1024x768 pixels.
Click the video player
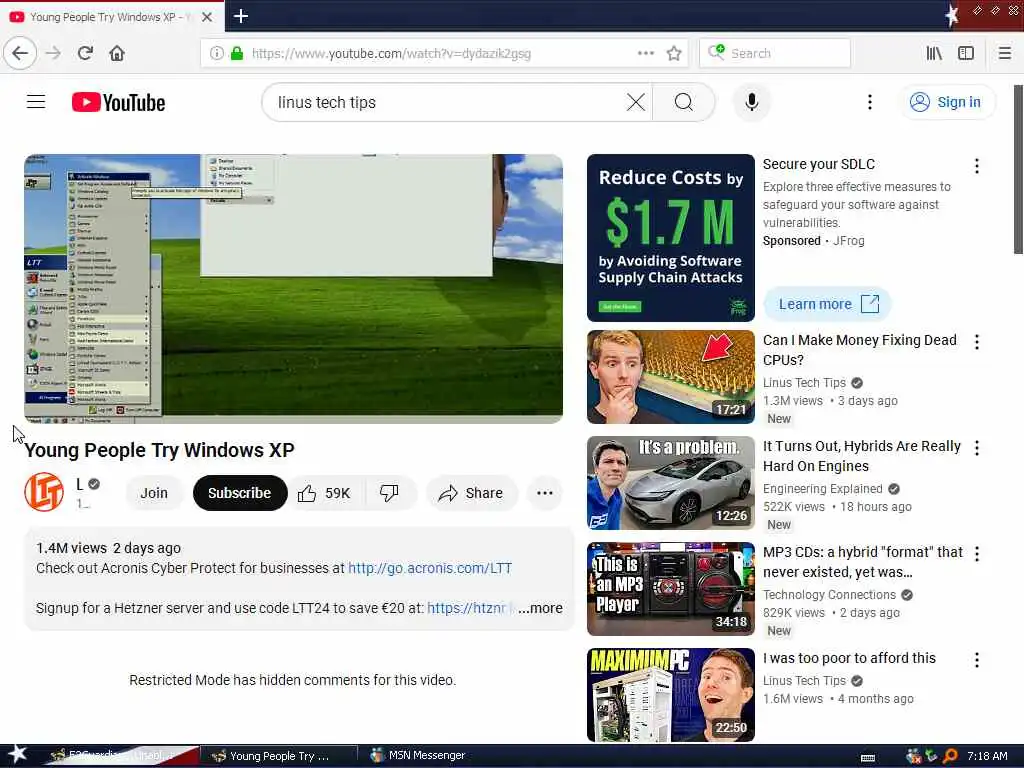point(293,289)
